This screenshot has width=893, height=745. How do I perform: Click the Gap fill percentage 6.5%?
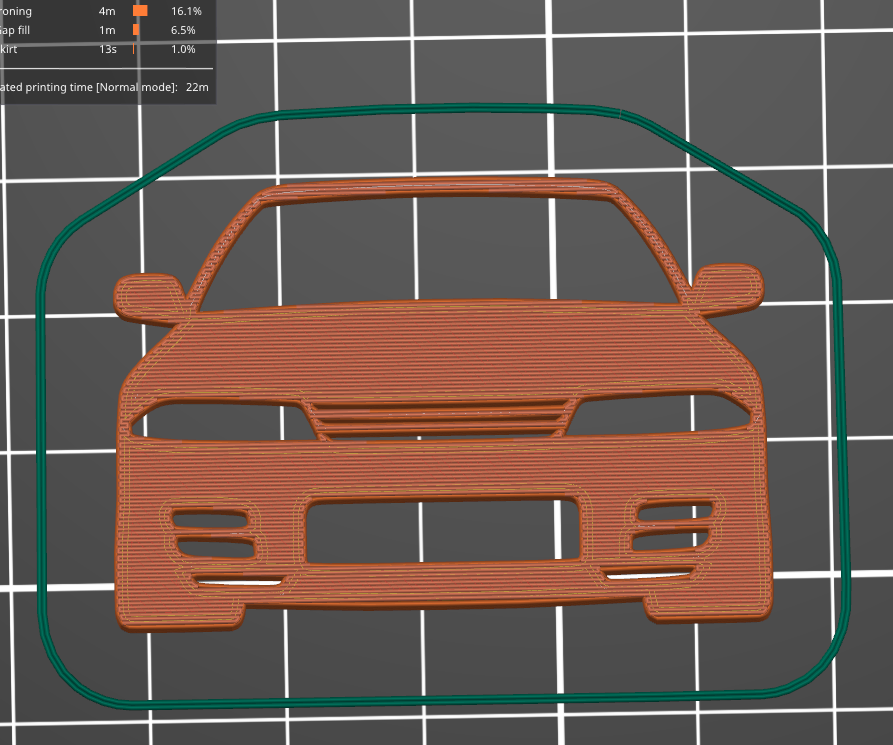[x=183, y=30]
